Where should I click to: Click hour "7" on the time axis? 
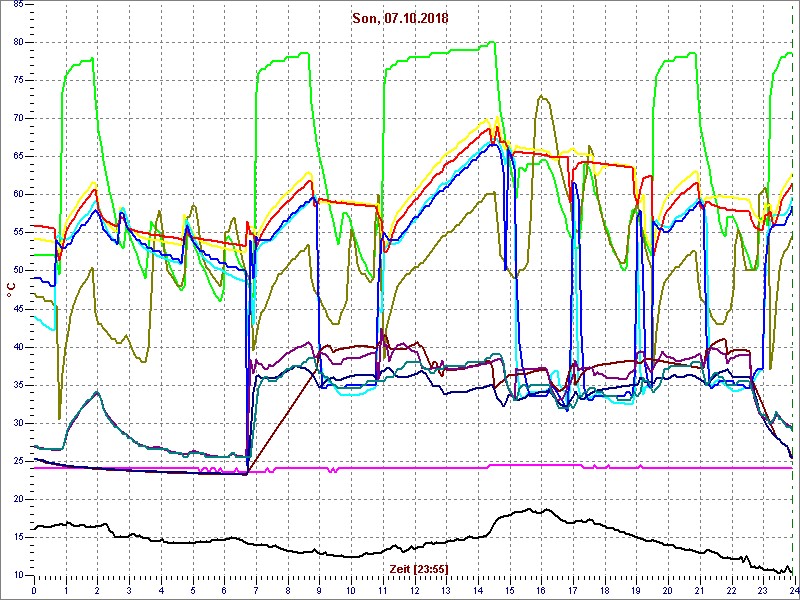point(256,590)
